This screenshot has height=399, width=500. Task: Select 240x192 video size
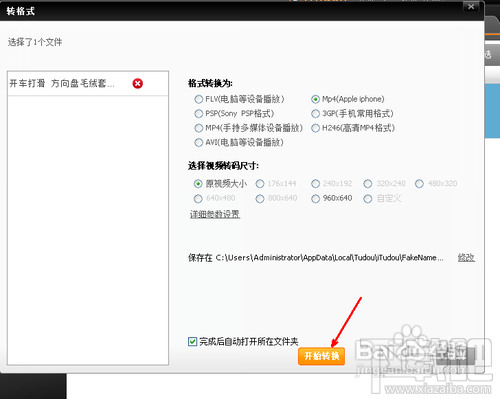315,184
